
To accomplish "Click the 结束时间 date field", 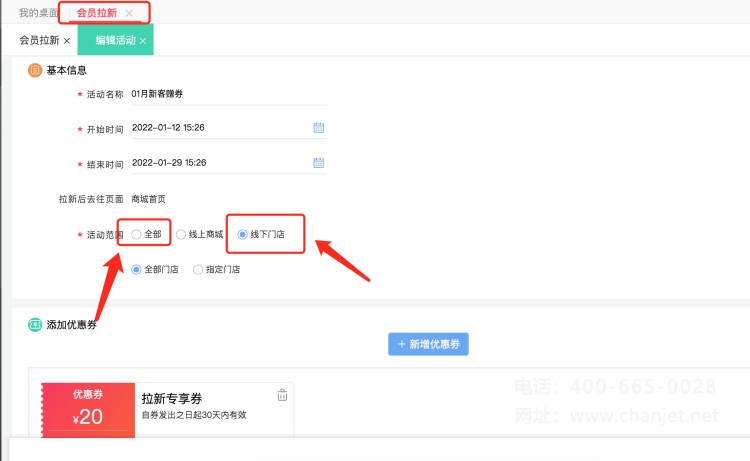I will [x=229, y=163].
